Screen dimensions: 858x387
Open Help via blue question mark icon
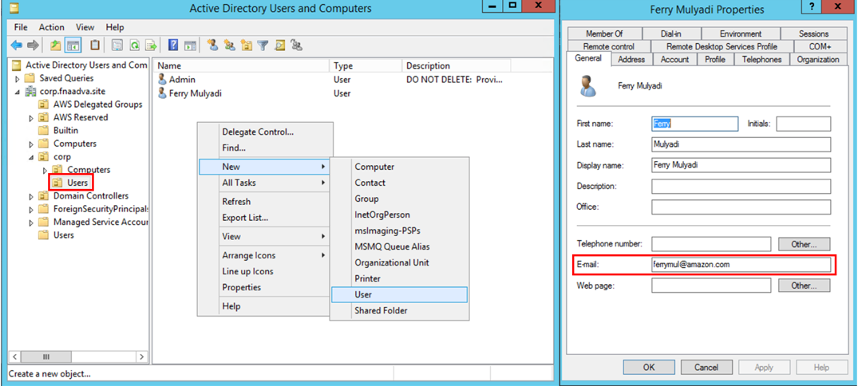(173, 45)
